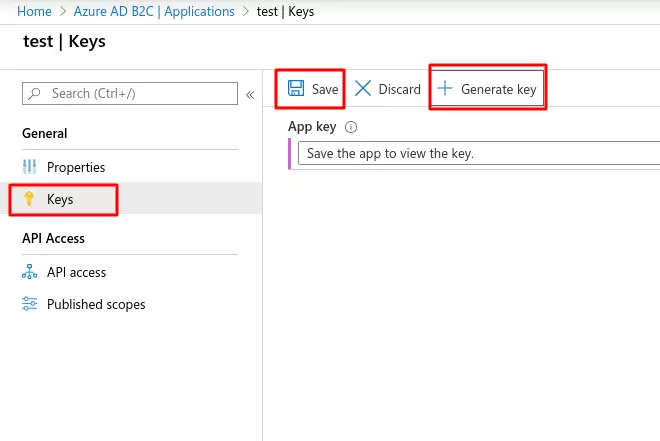
Task: Click the yellow Keys icon
Action: tap(29, 199)
